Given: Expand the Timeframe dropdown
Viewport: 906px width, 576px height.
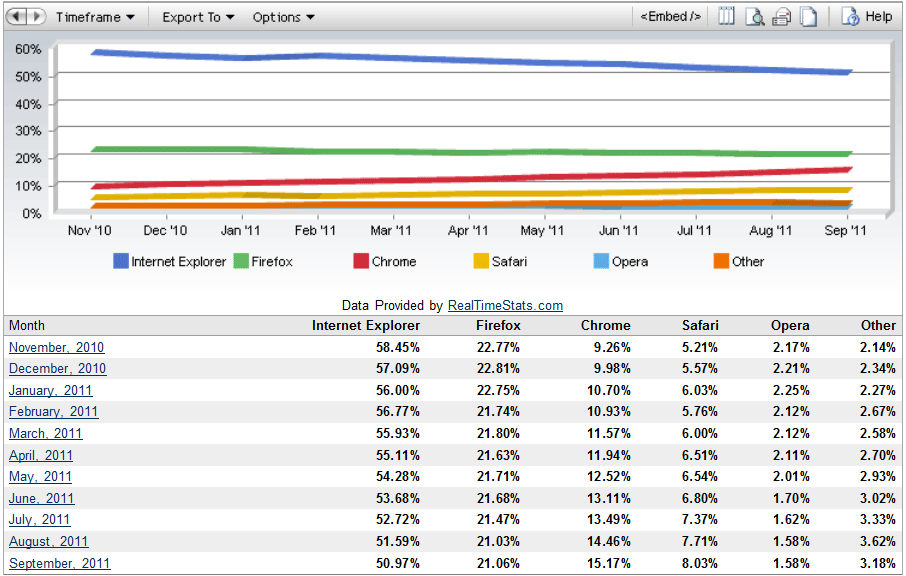Looking at the screenshot, I should [x=95, y=17].
